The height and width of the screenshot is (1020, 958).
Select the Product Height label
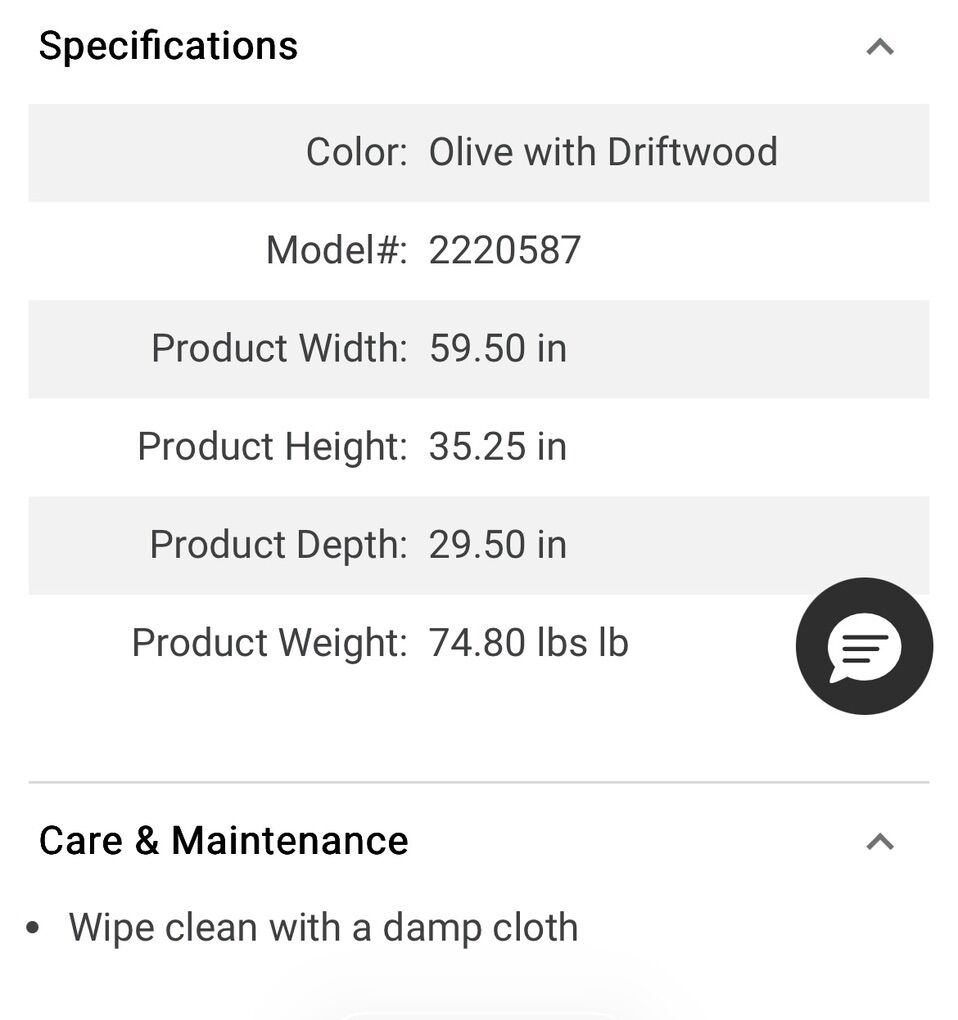(272, 446)
